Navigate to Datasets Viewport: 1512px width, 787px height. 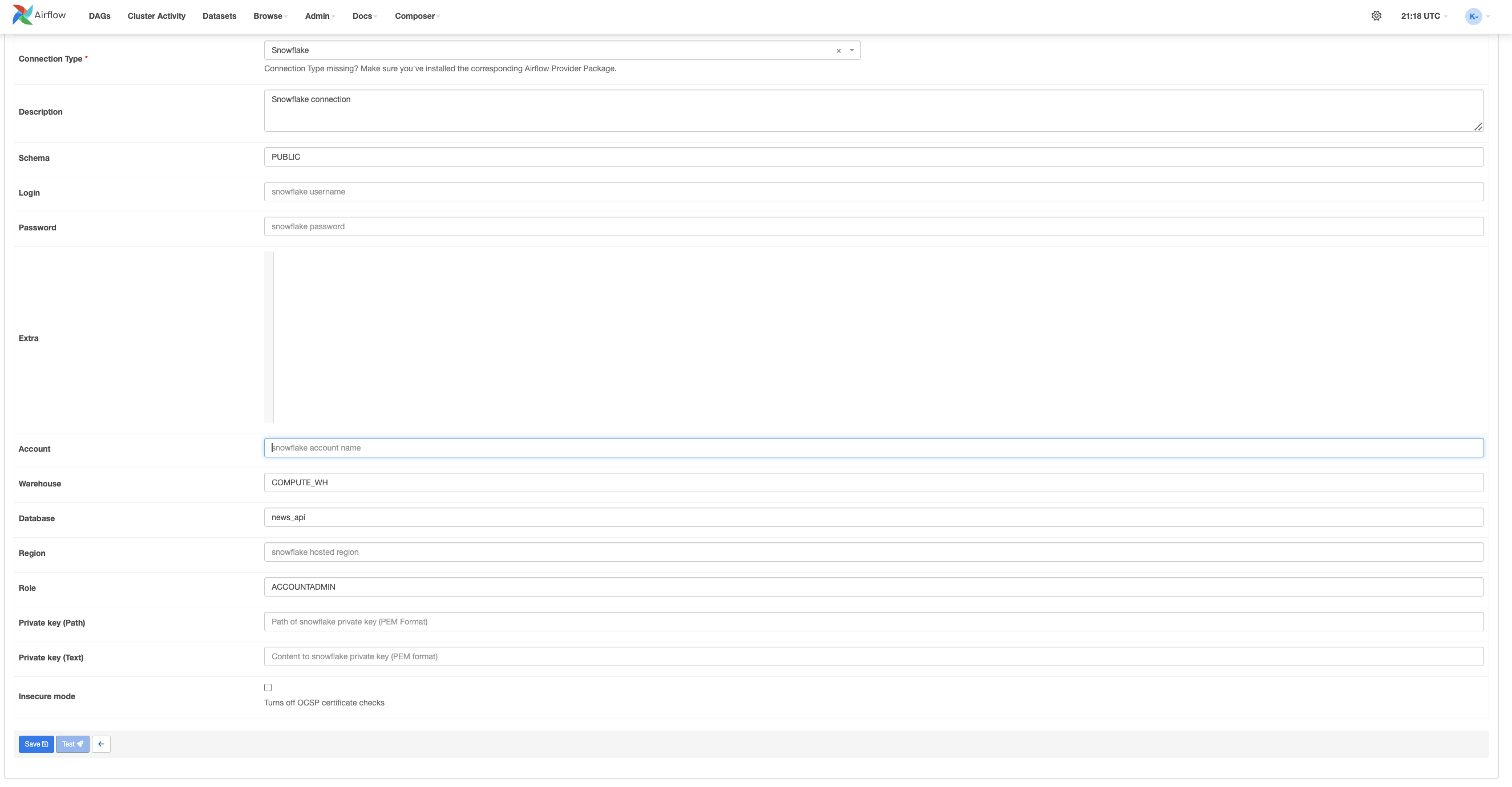click(219, 16)
